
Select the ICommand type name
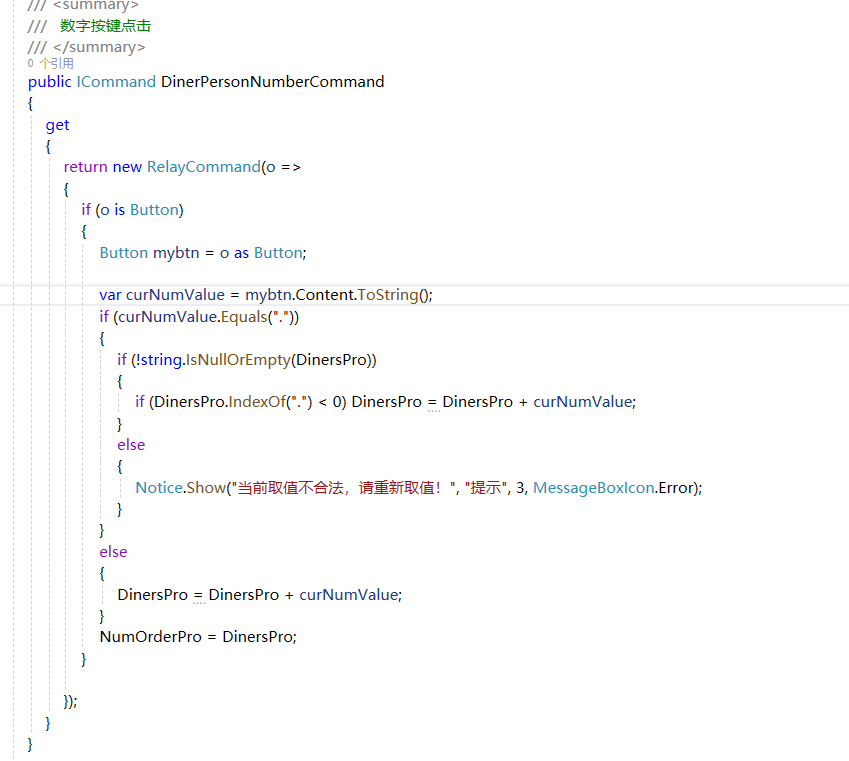tap(116, 82)
